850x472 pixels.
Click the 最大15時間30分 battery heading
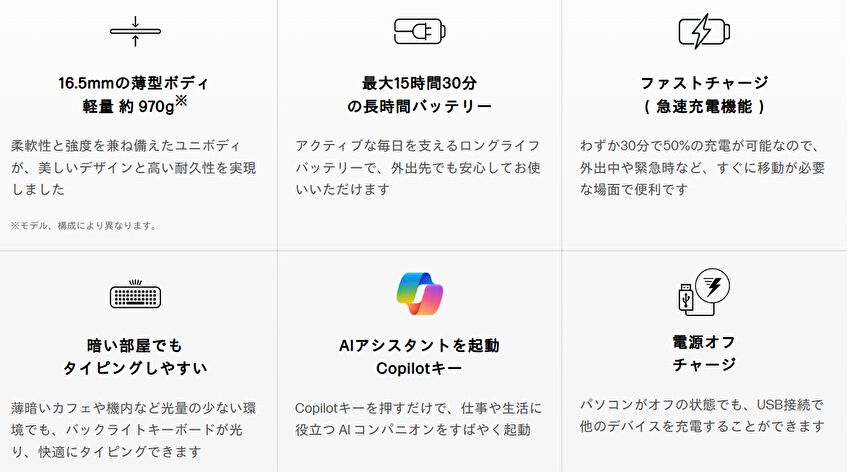pyautogui.click(x=419, y=83)
